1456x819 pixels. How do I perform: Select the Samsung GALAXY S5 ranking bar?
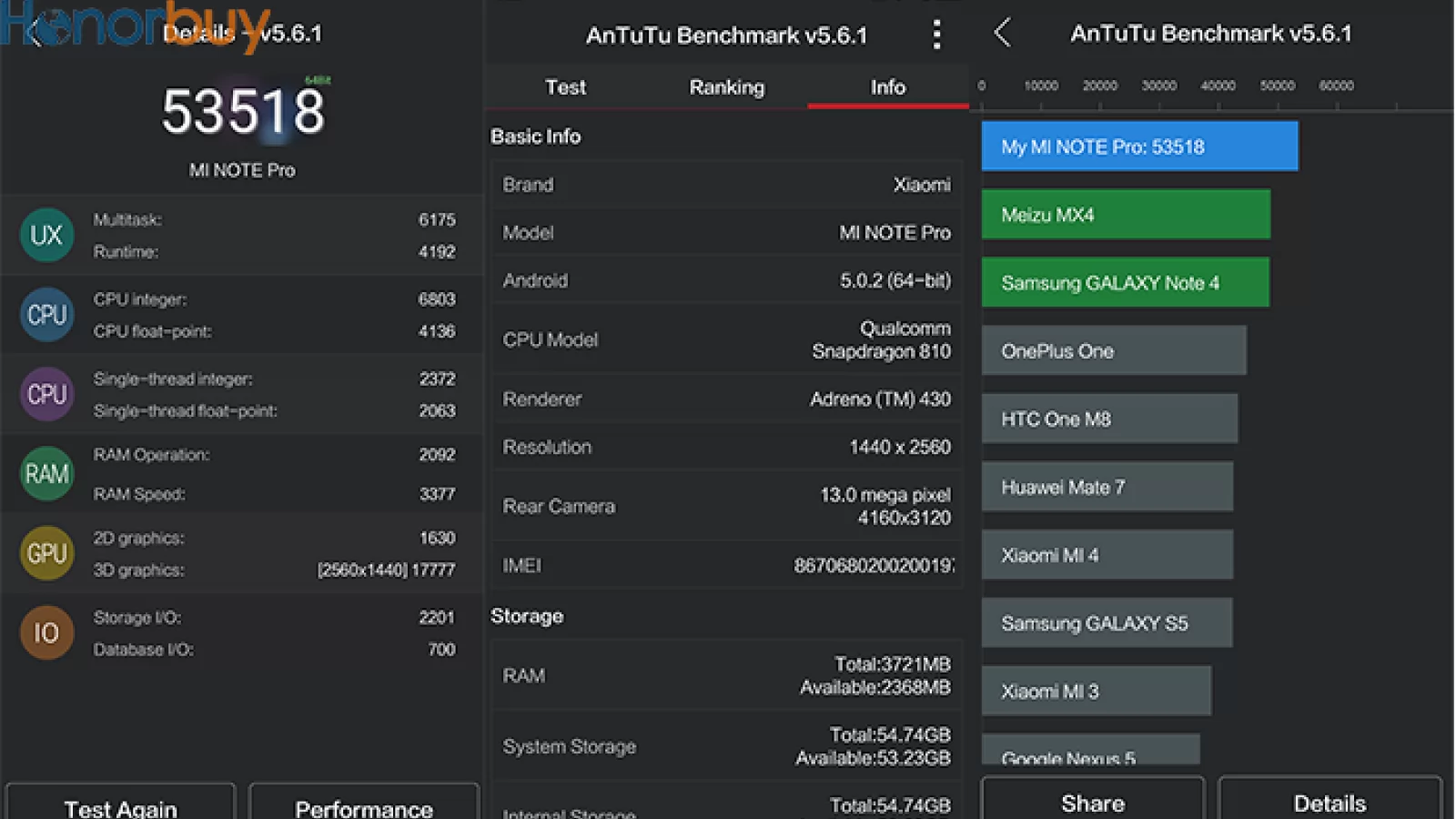(x=1107, y=623)
